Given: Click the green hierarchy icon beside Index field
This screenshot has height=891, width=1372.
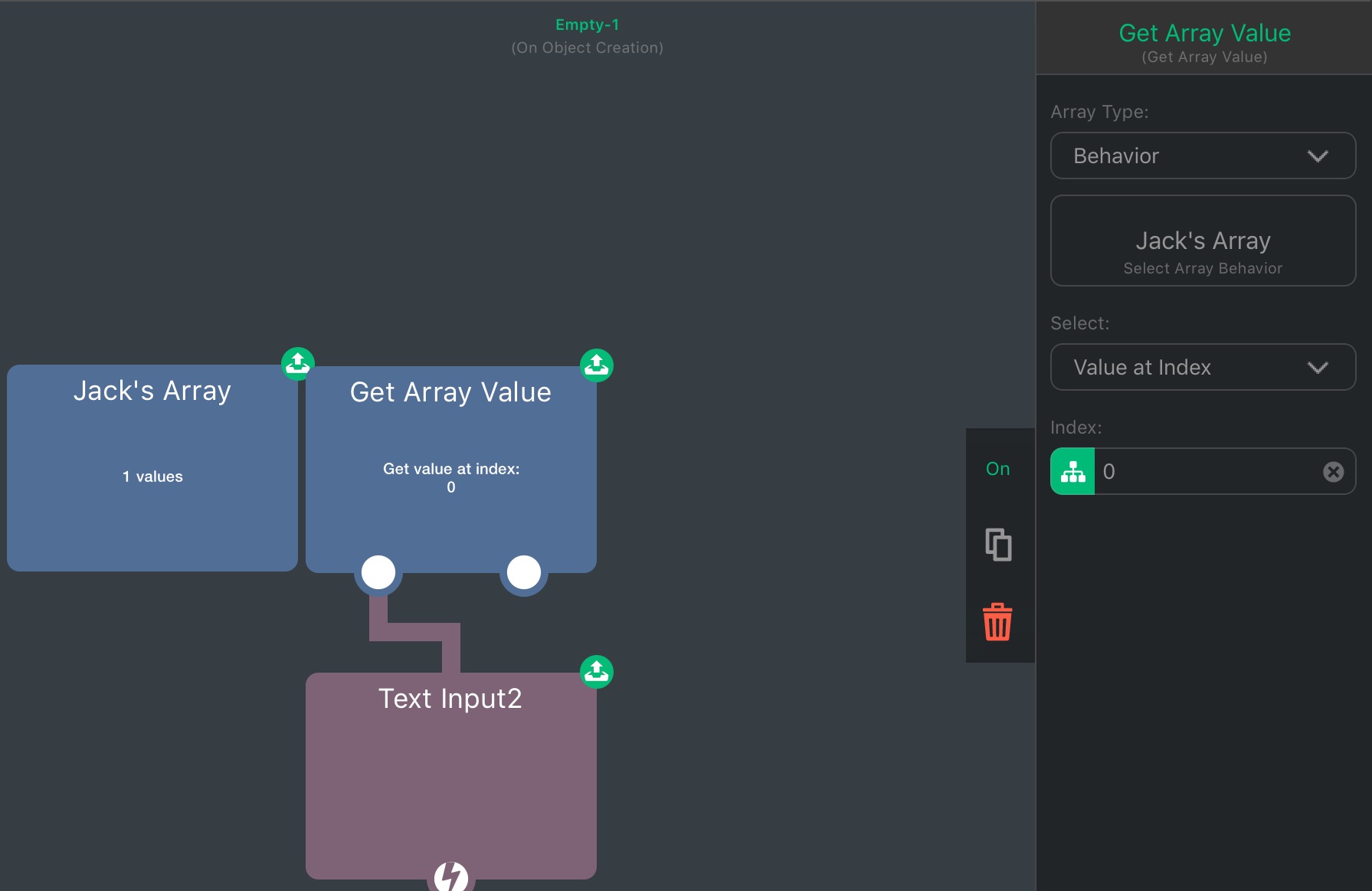Looking at the screenshot, I should [1072, 471].
